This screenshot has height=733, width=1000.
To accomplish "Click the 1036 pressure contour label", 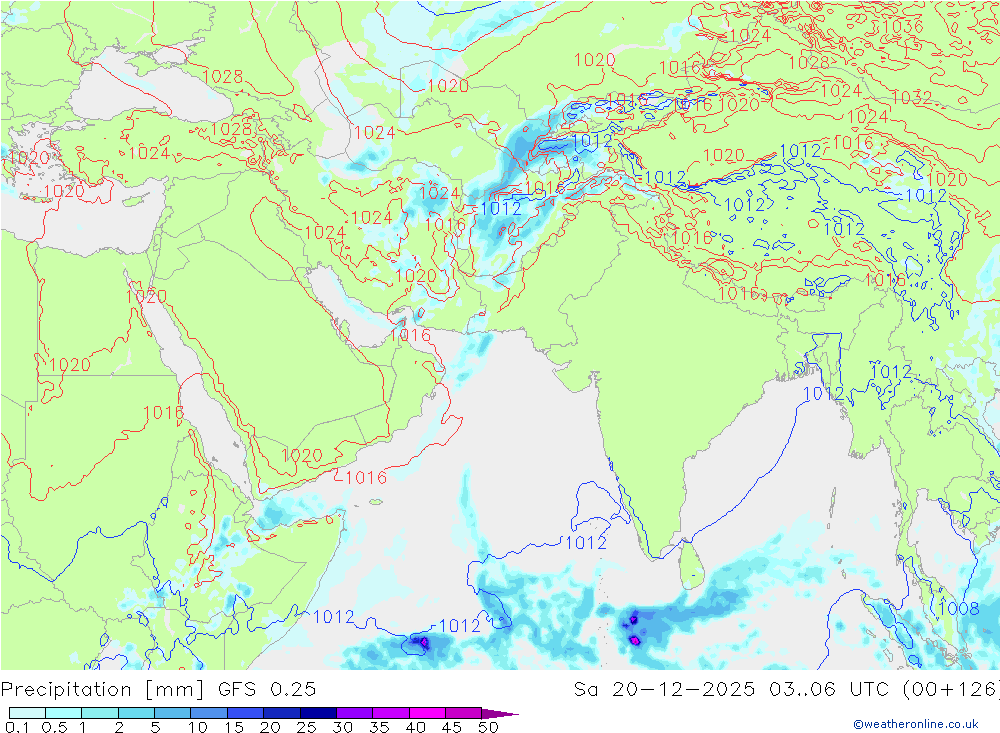I will coord(903,27).
